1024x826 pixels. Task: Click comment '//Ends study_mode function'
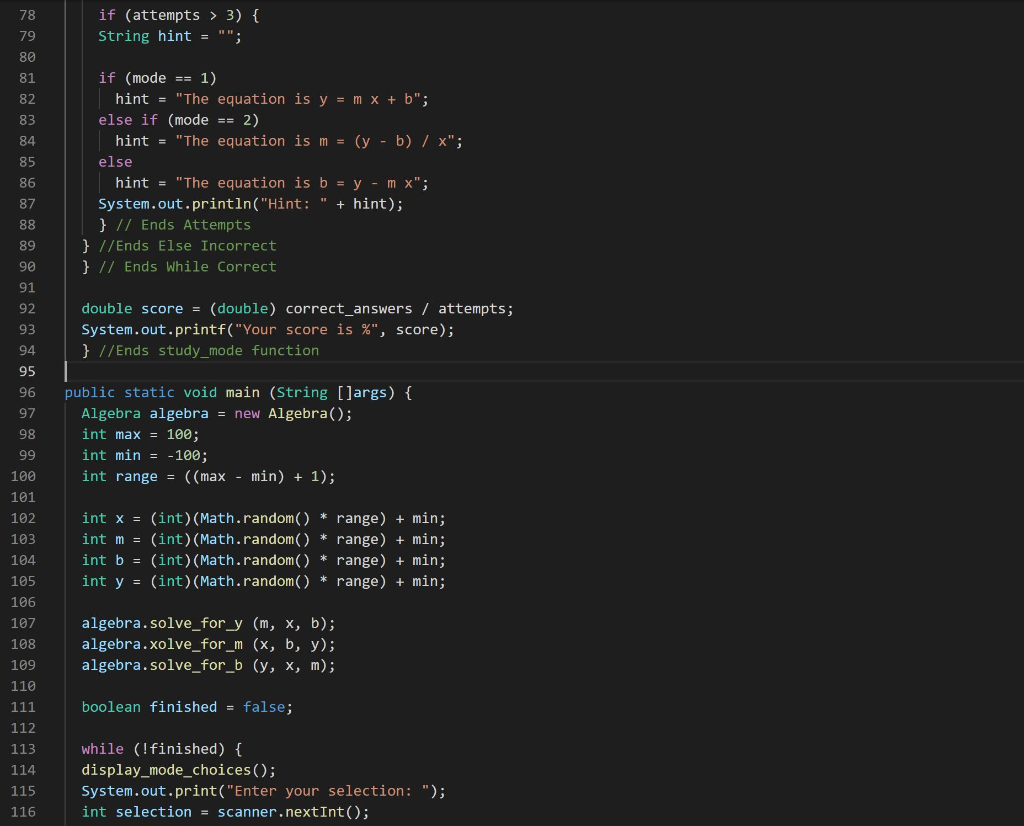(x=209, y=351)
